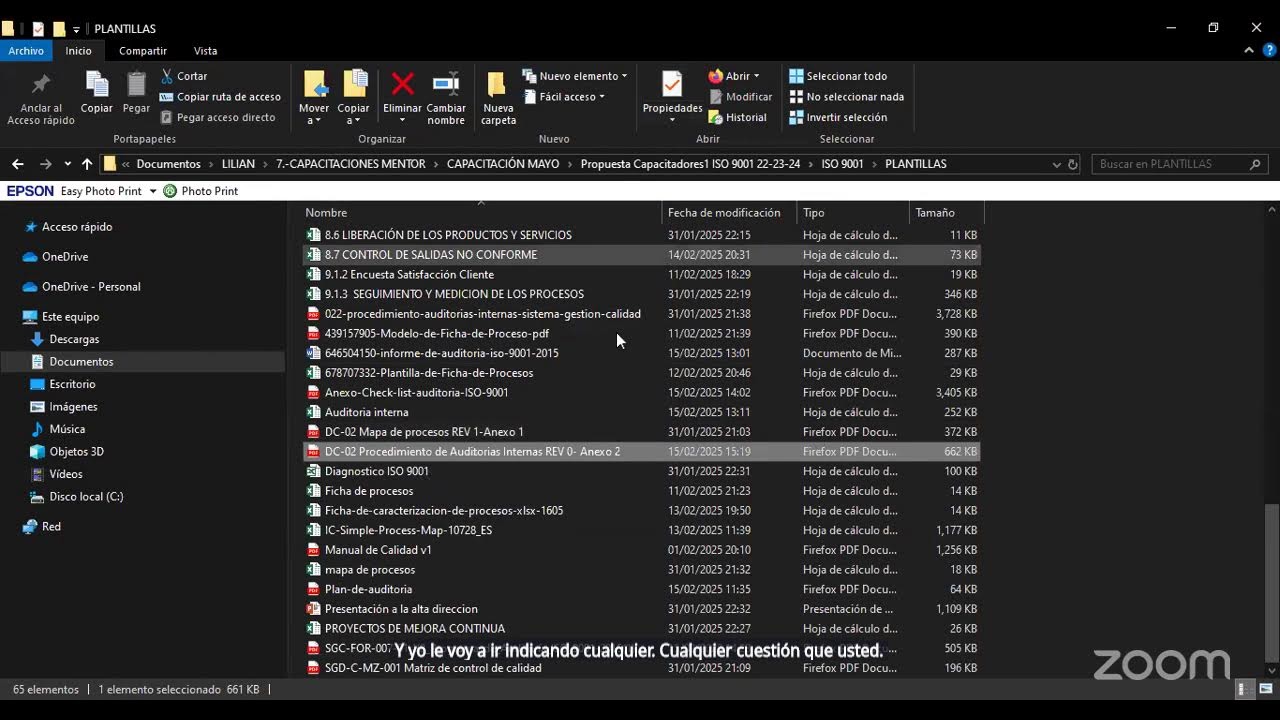Screen dimensions: 1280x720
Task: Click ISO 9001 in the address path
Action: (x=842, y=164)
